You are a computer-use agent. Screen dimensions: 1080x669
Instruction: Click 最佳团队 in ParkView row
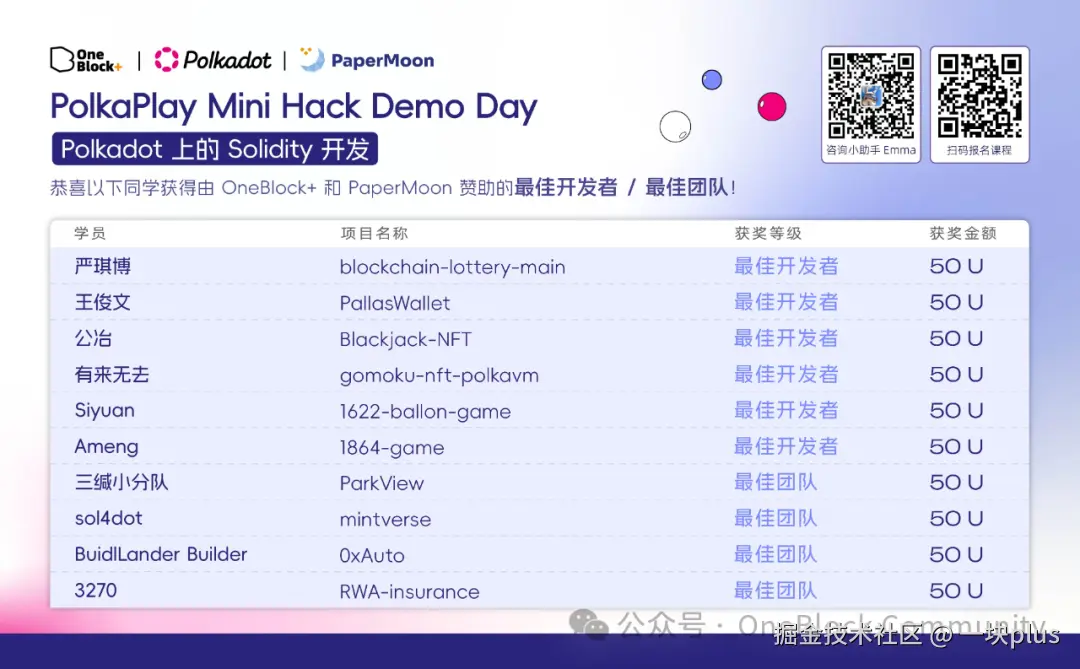point(776,482)
